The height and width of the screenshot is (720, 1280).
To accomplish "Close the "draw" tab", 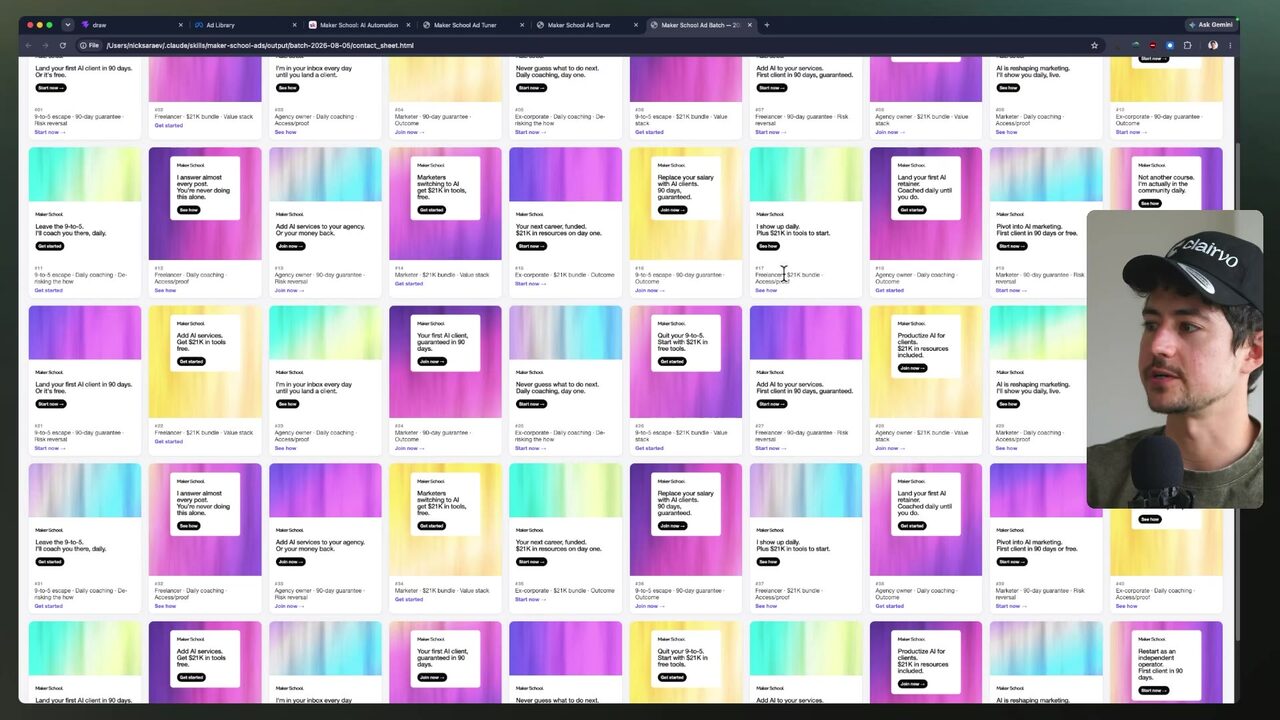I will coord(181,25).
